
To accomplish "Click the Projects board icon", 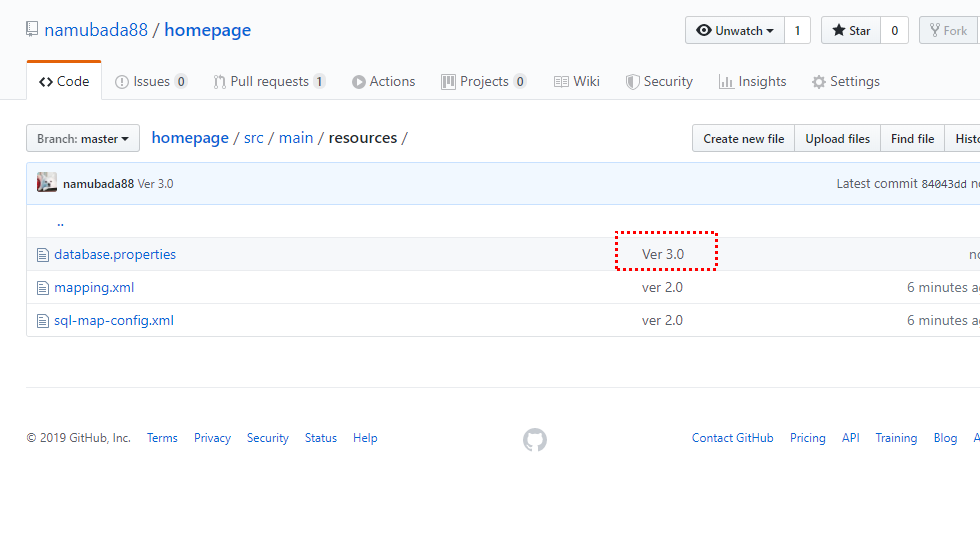I will [x=448, y=82].
